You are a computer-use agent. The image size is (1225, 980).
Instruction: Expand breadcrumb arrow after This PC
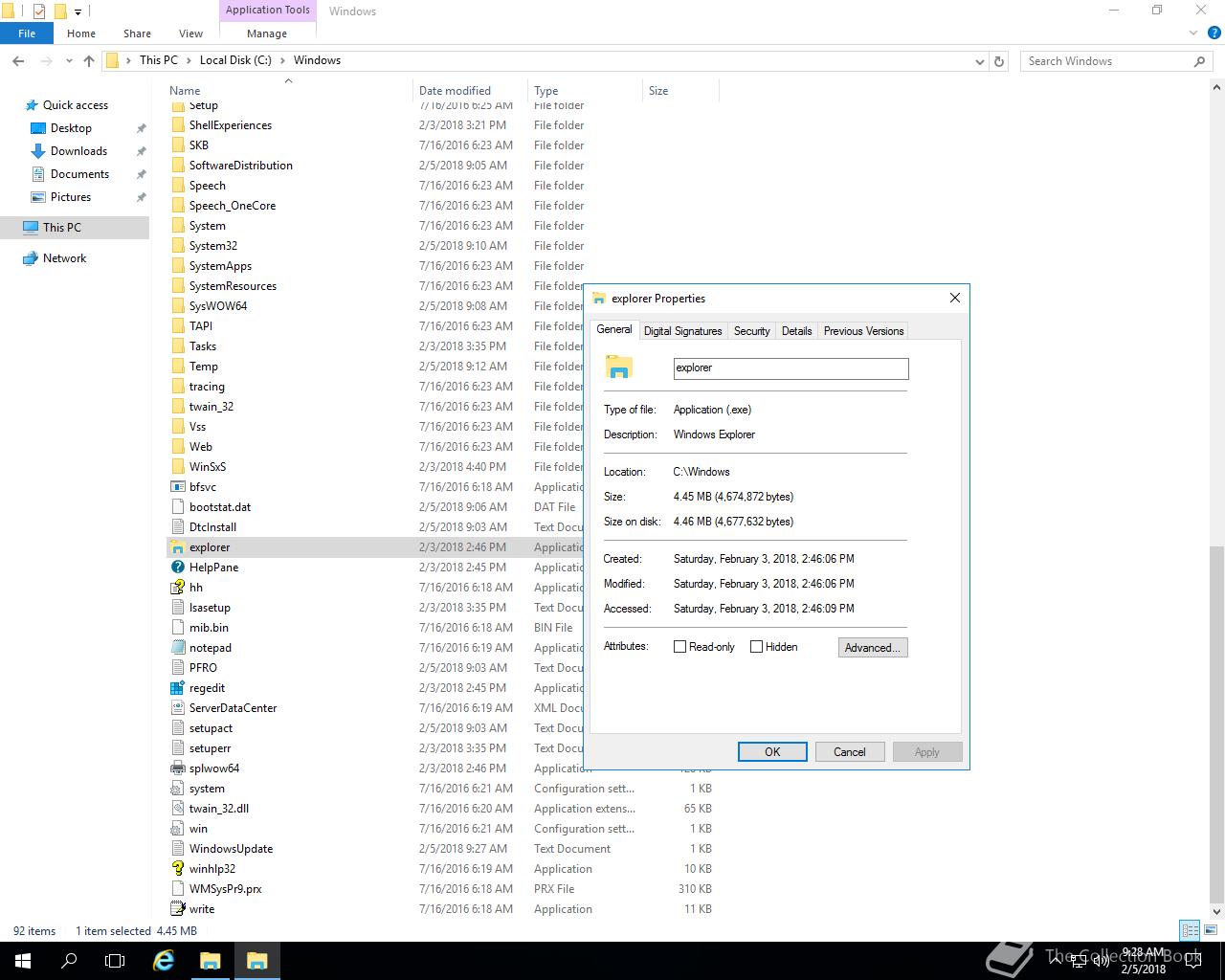188,60
